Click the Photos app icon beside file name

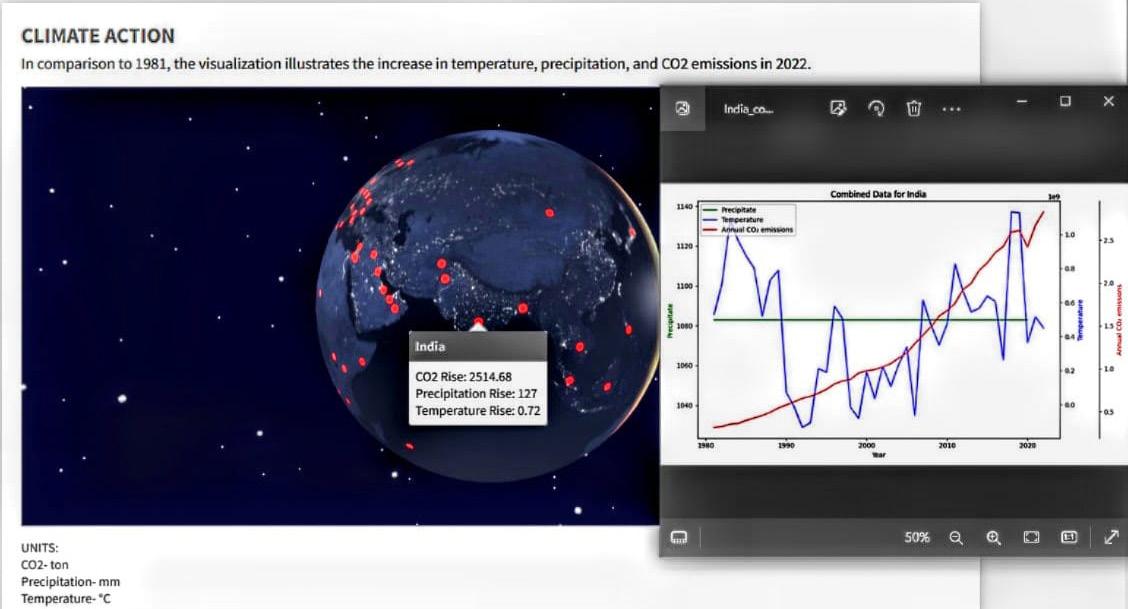click(x=682, y=109)
